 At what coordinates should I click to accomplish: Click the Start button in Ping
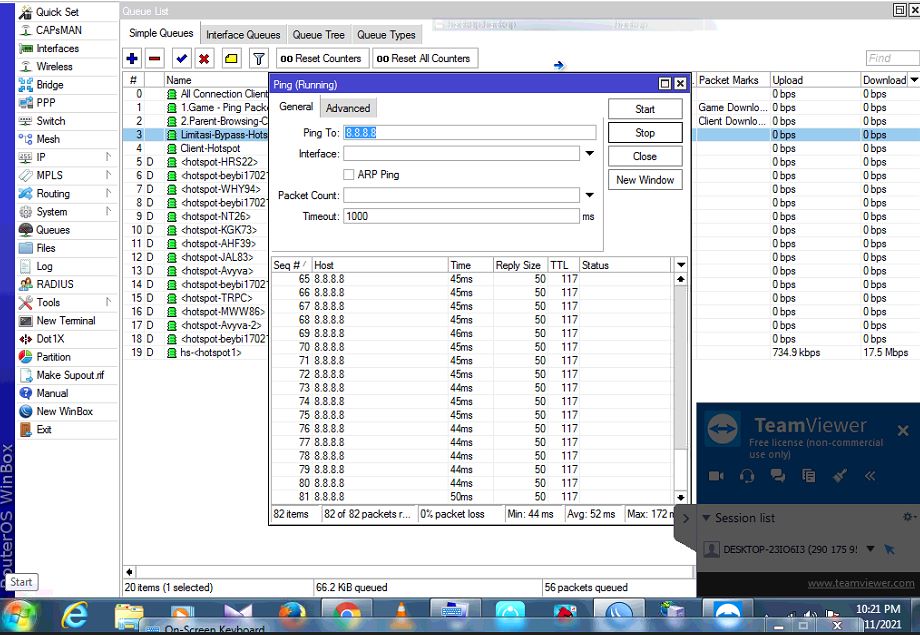(x=645, y=109)
